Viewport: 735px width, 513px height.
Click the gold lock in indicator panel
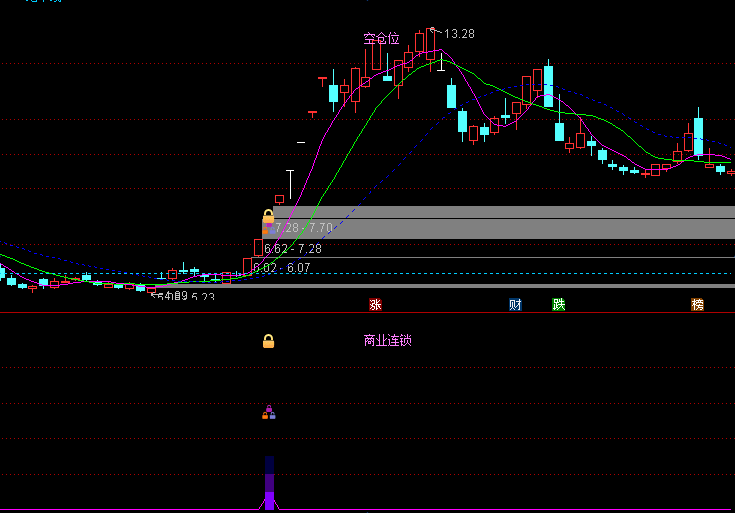click(x=268, y=341)
